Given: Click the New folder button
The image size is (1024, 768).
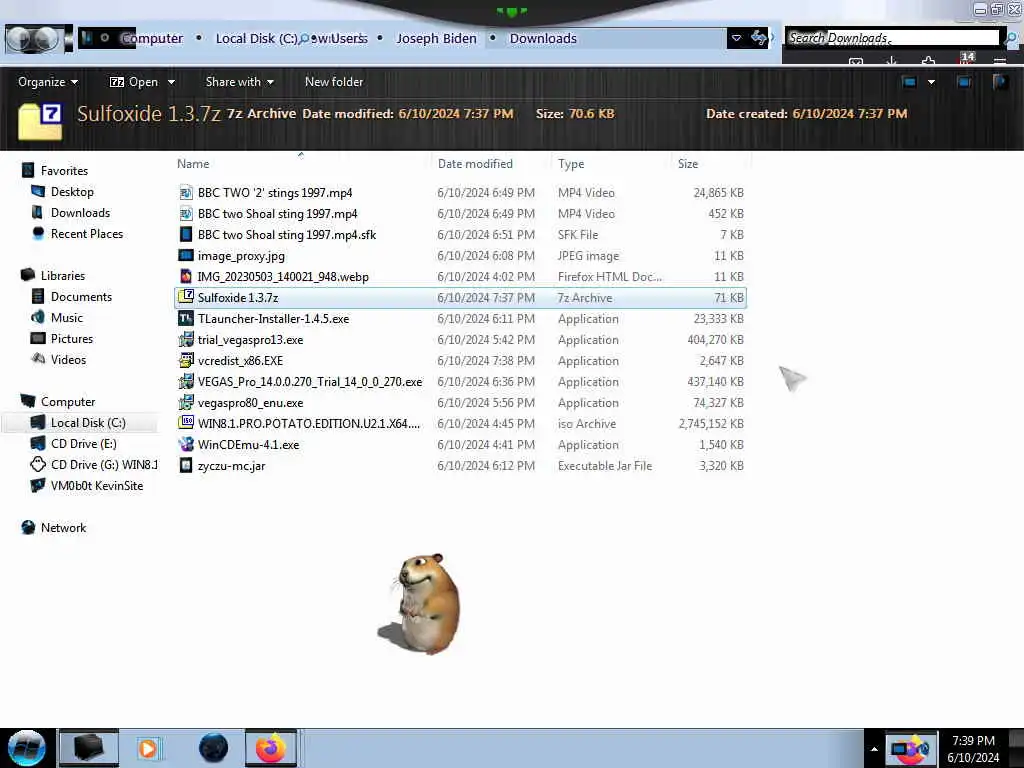Looking at the screenshot, I should coord(334,82).
